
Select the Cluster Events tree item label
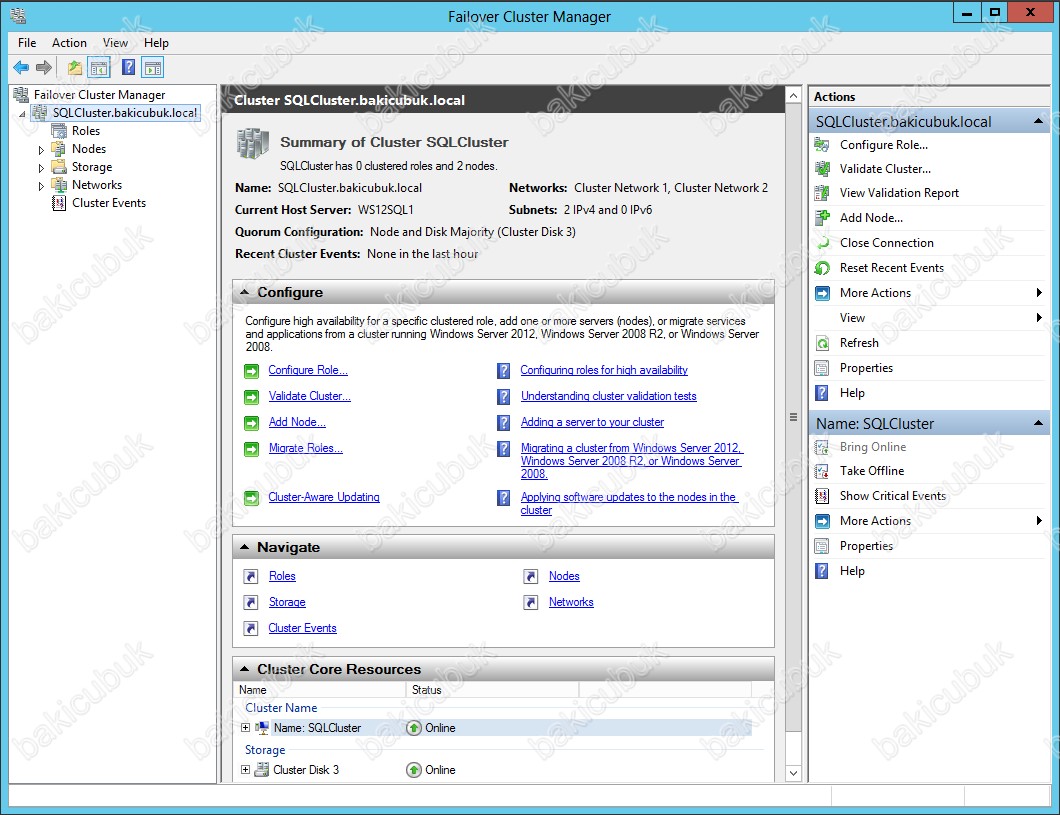point(109,203)
